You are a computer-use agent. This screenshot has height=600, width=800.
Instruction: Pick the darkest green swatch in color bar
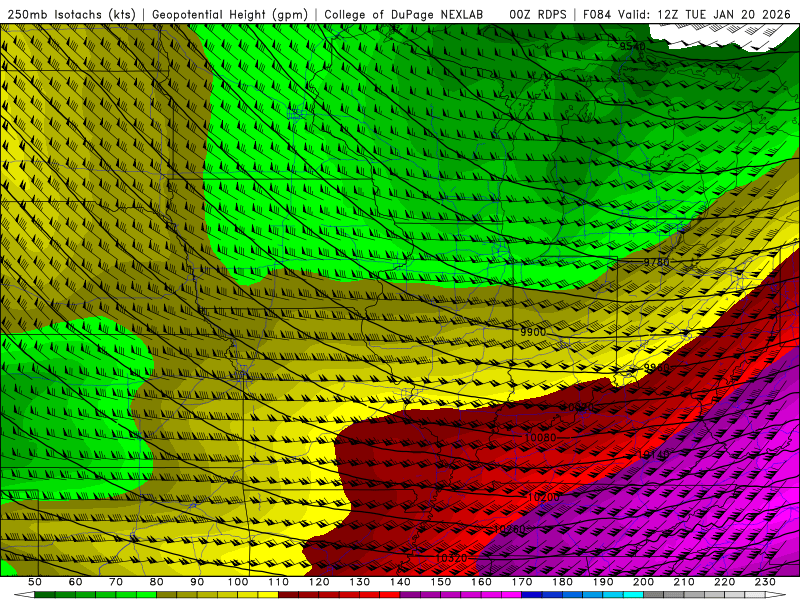45,595
